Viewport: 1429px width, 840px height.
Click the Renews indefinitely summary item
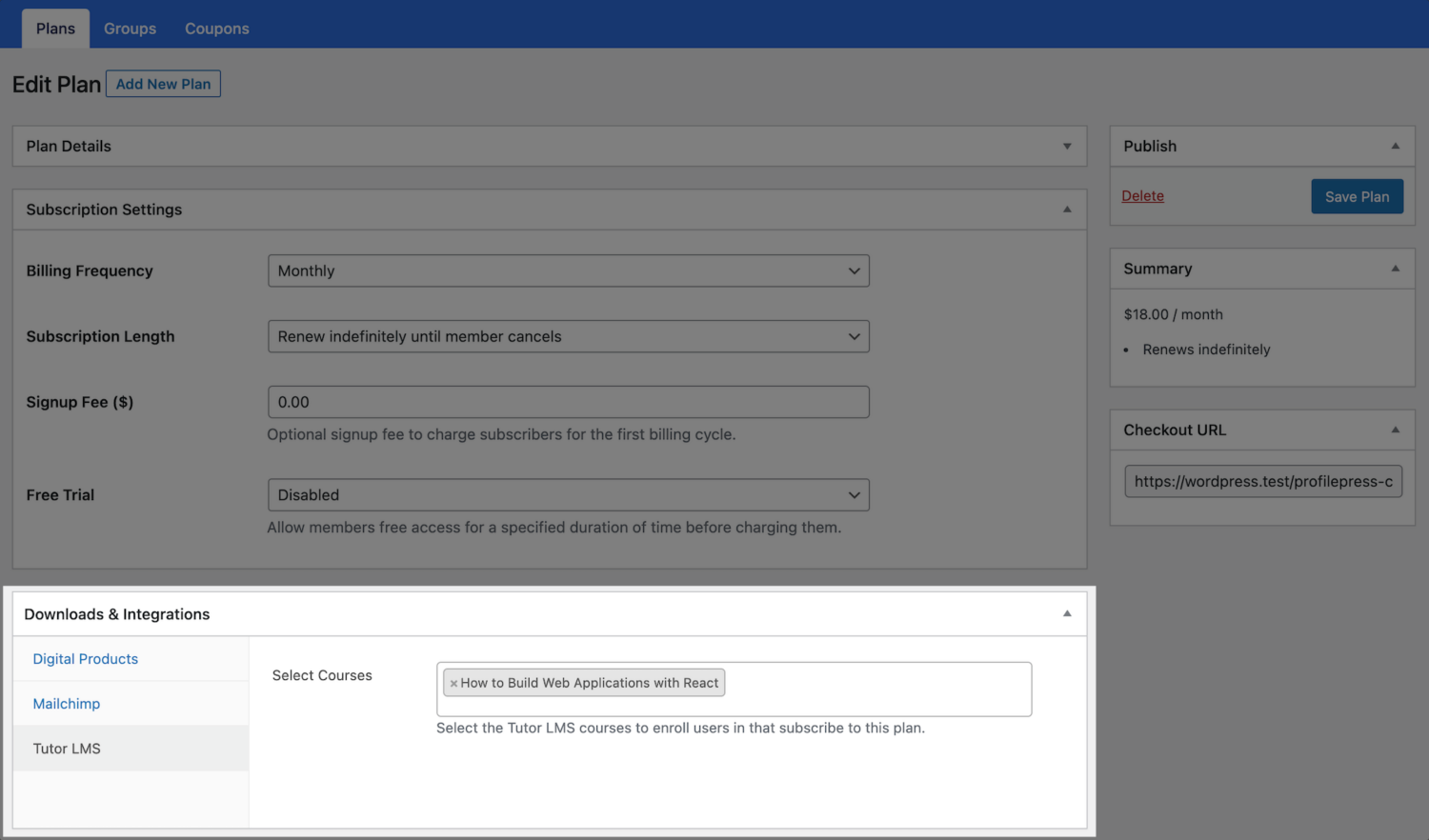coord(1206,350)
